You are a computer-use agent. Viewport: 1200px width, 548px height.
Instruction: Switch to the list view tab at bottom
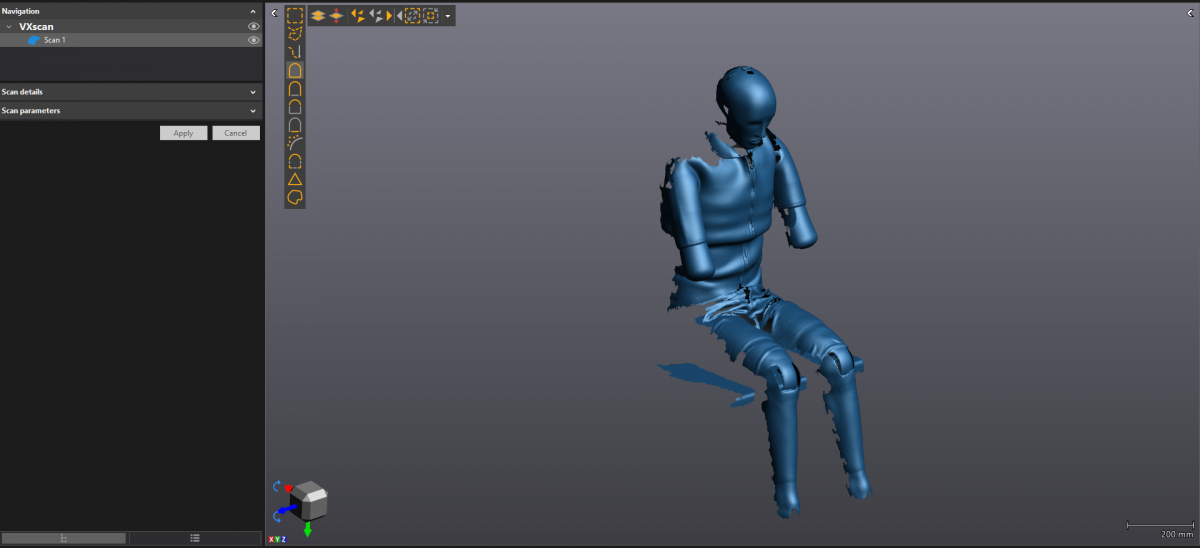tap(195, 538)
